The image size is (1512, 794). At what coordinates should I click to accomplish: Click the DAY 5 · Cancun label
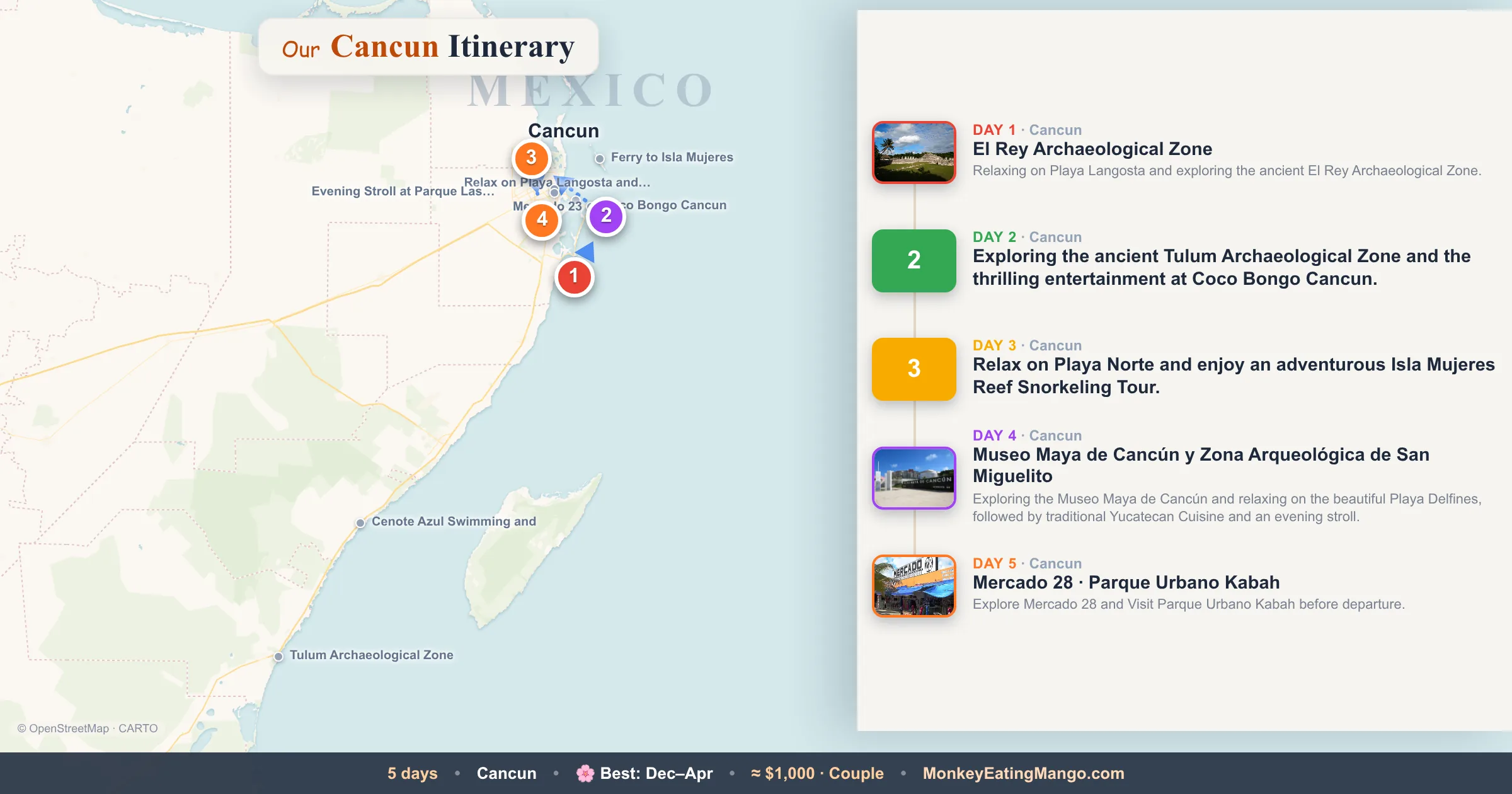coord(1027,563)
